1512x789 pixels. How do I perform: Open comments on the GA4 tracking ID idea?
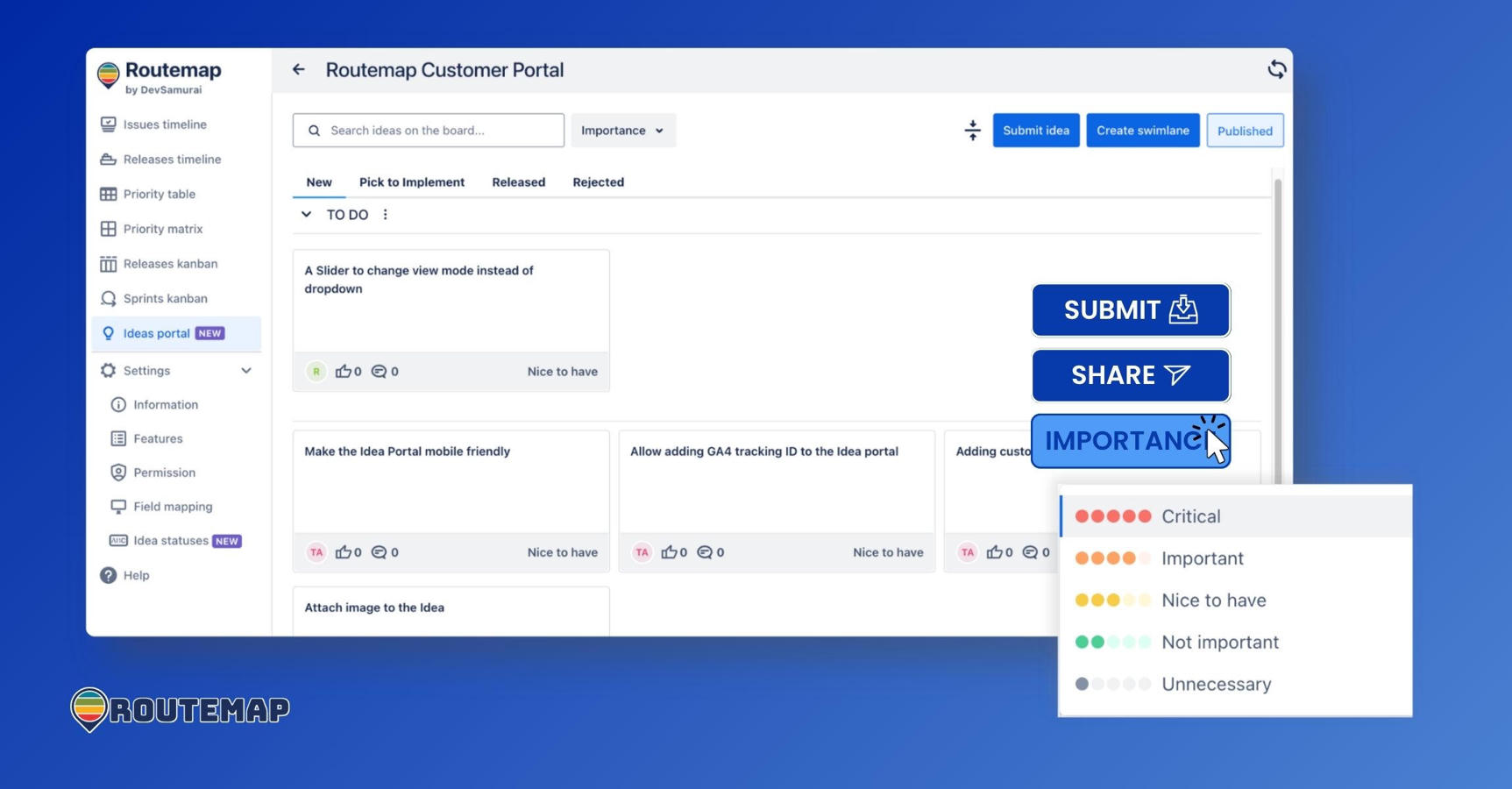(711, 552)
